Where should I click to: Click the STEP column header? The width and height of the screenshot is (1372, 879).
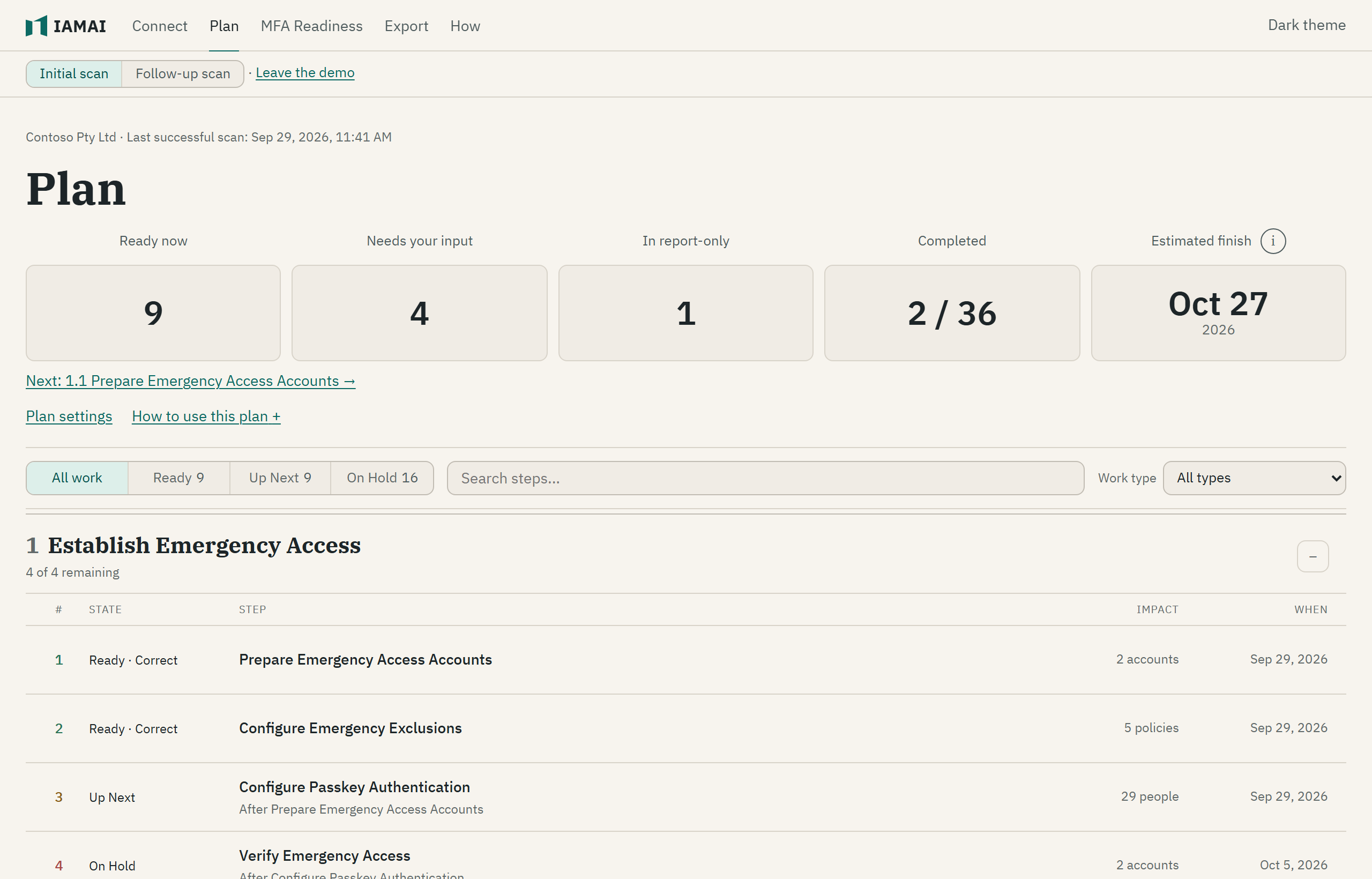[x=252, y=609]
